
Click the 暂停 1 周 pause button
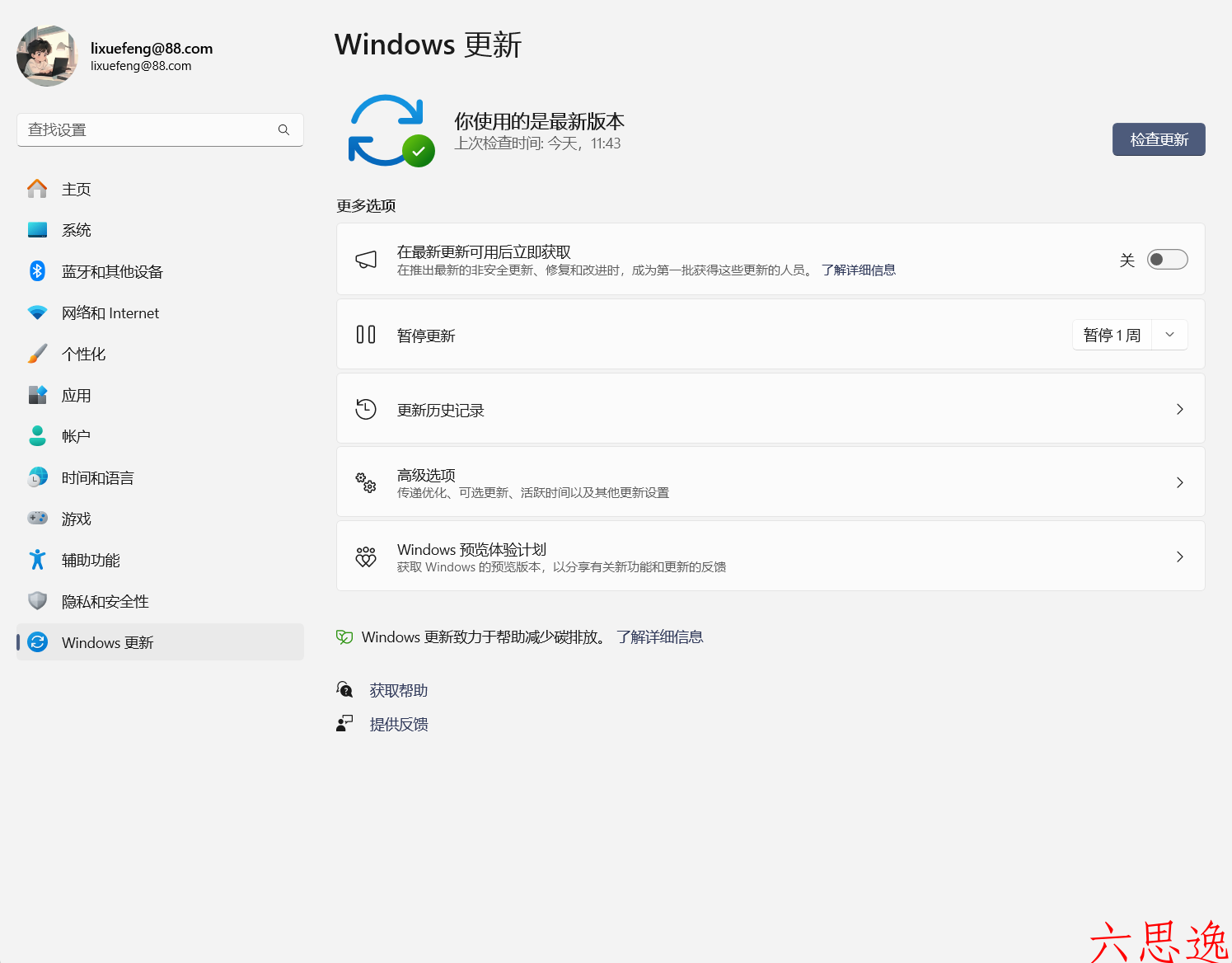1112,335
